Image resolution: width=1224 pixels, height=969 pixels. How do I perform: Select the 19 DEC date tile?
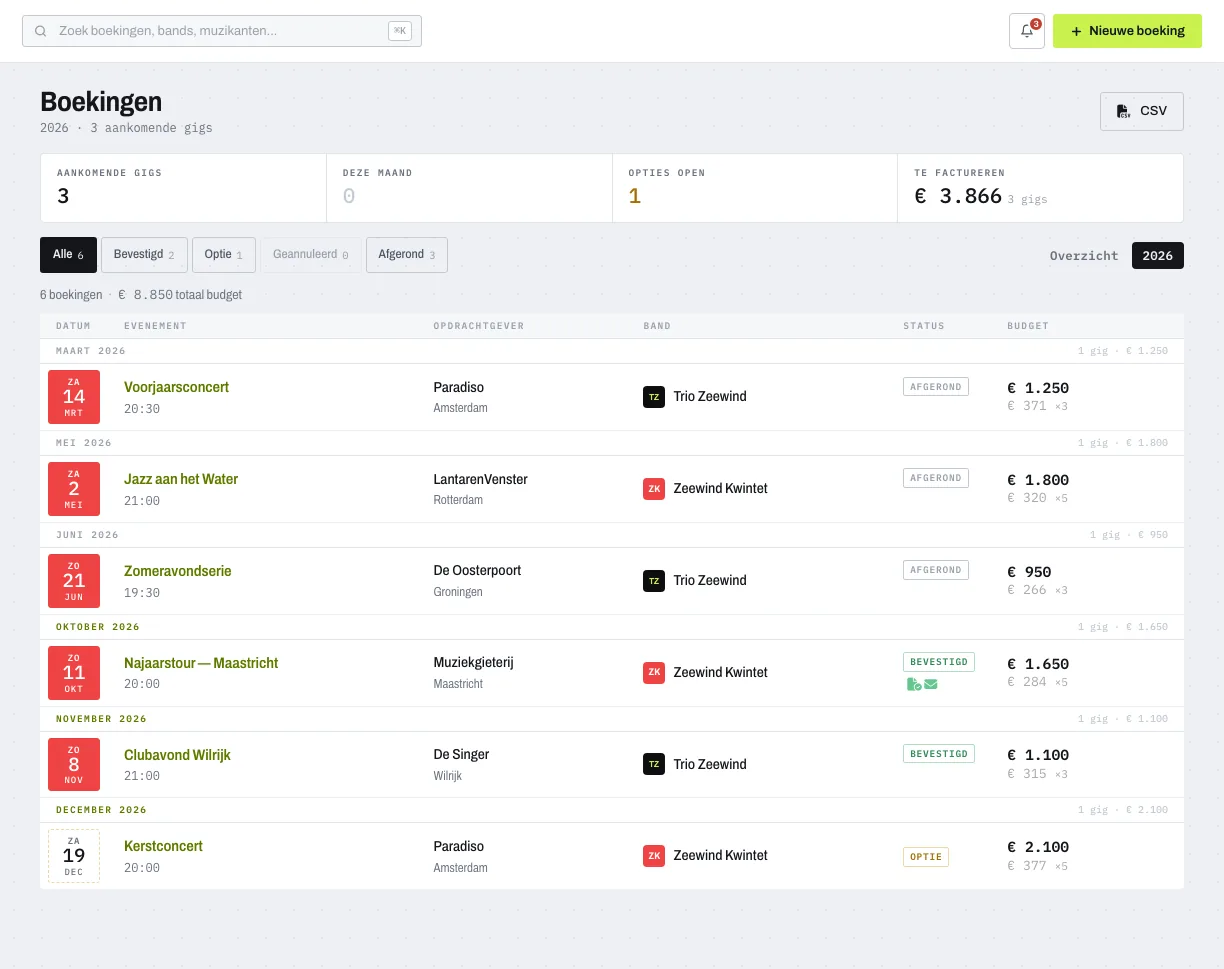click(x=74, y=856)
